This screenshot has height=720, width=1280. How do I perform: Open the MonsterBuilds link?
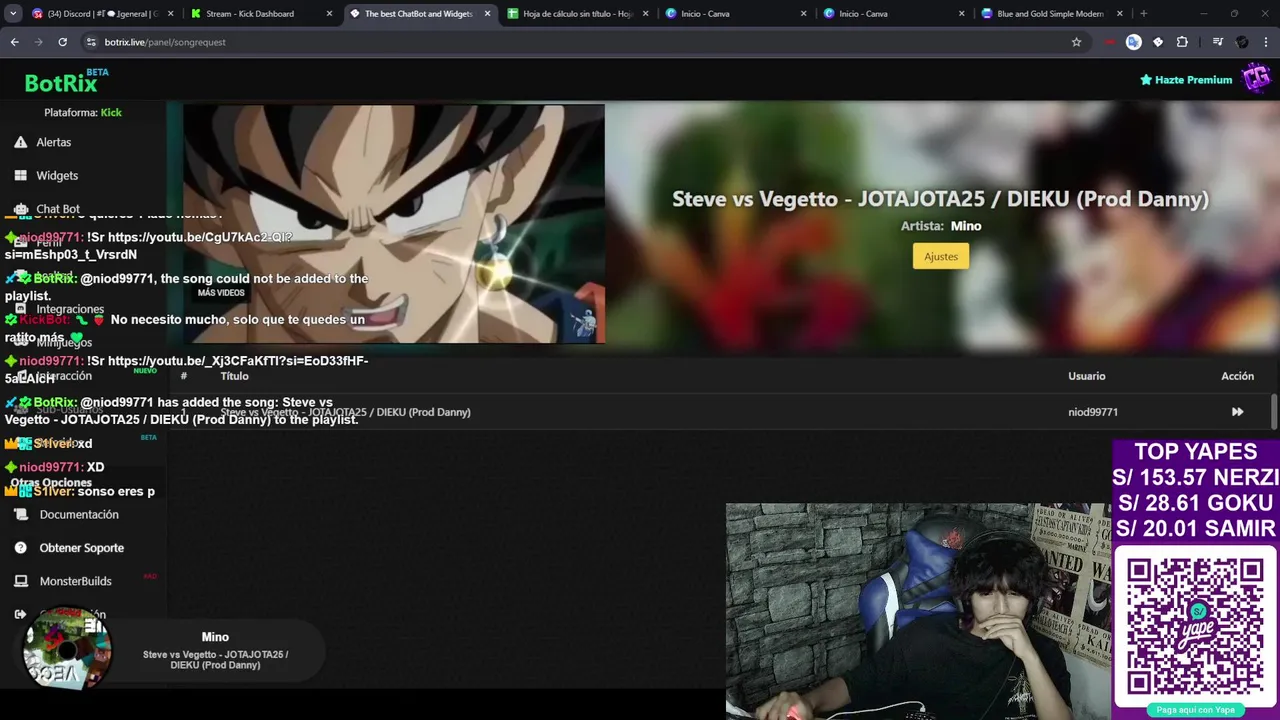(76, 581)
